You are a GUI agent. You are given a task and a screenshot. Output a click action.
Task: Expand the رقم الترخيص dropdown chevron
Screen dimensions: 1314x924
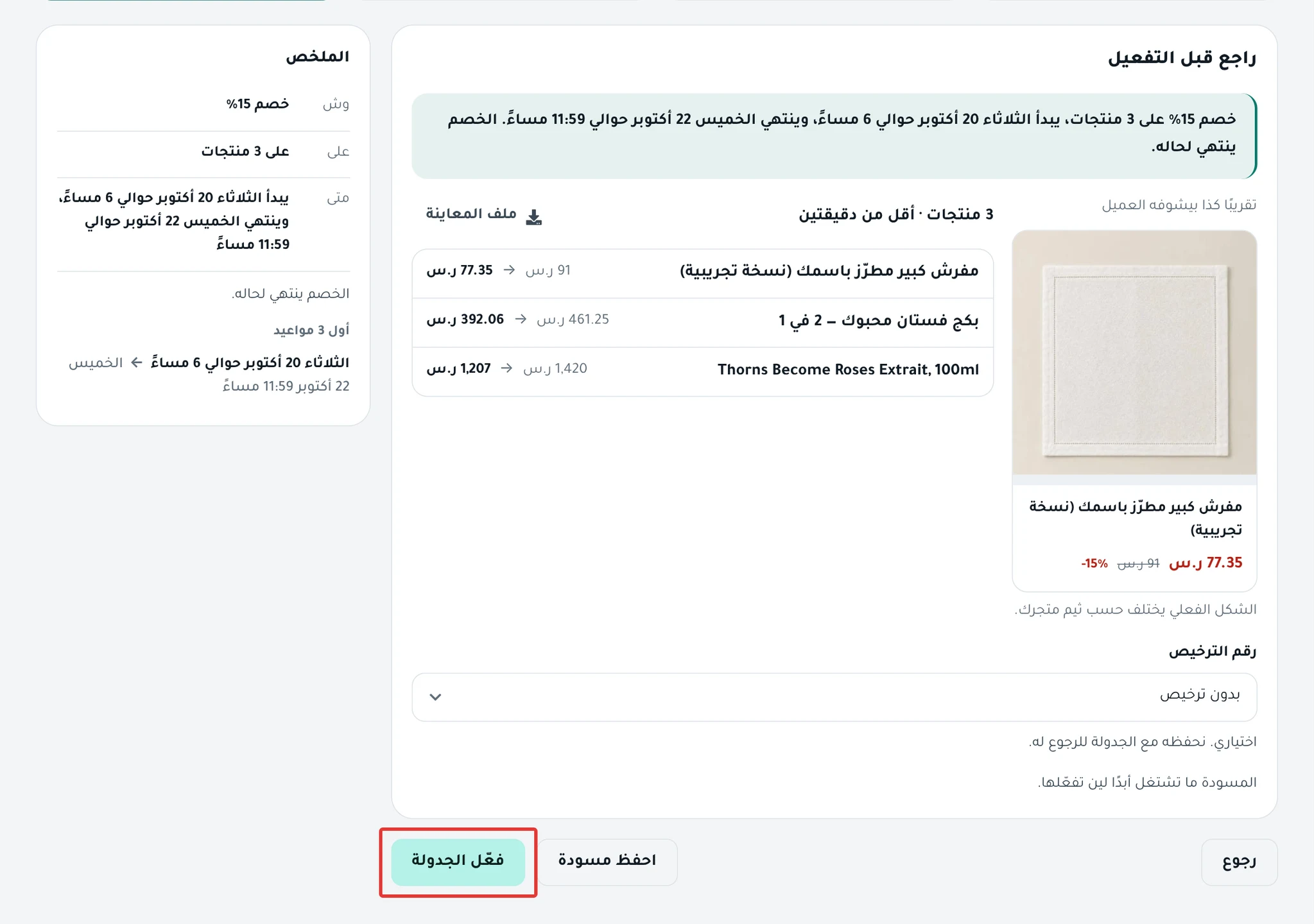click(435, 697)
